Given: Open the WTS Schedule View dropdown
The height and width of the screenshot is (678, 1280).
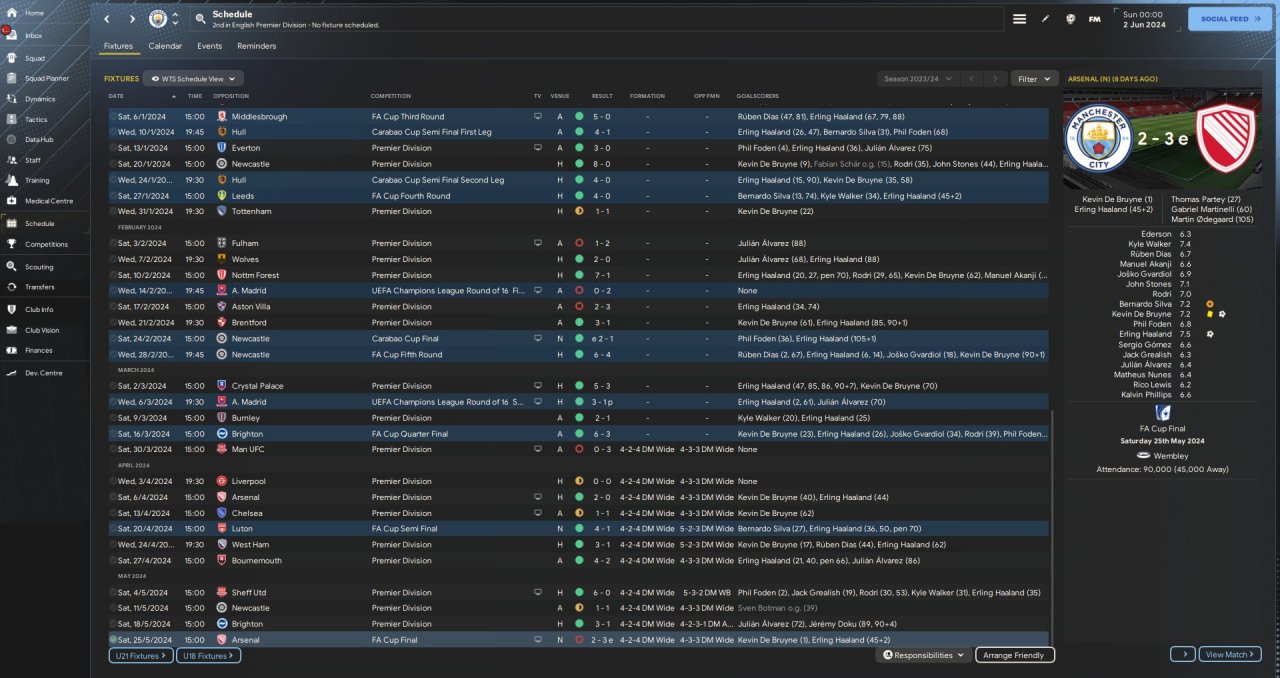Looking at the screenshot, I should pyautogui.click(x=193, y=78).
